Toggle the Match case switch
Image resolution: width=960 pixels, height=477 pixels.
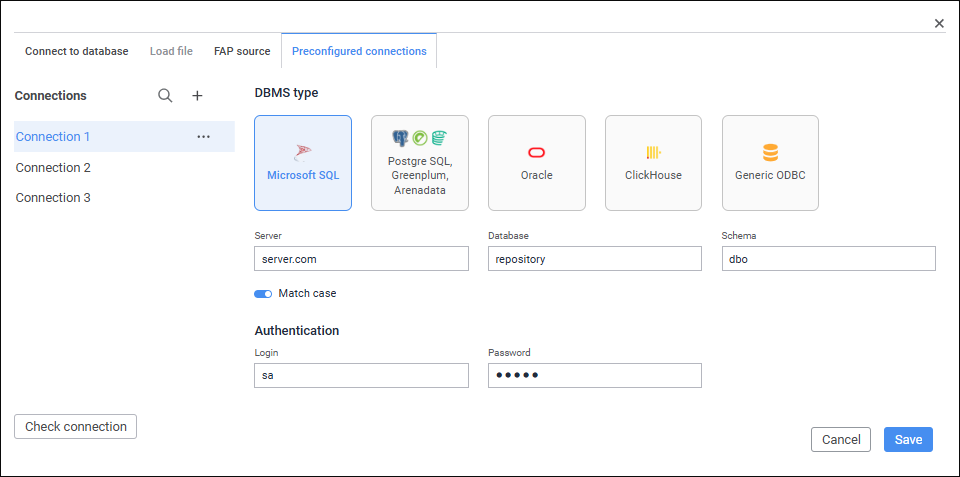(x=263, y=294)
